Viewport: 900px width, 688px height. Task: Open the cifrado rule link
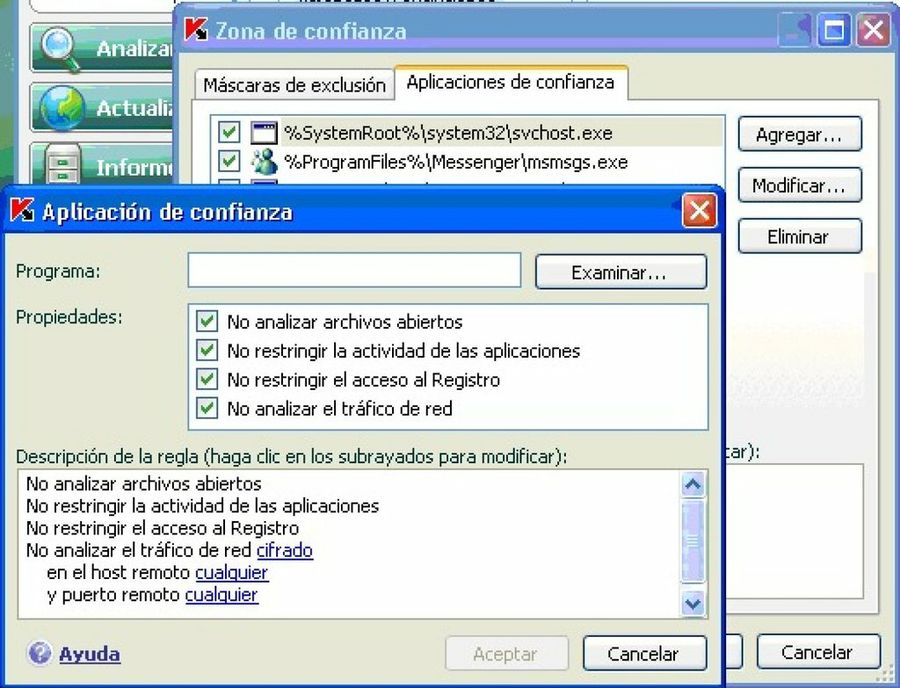(x=287, y=550)
